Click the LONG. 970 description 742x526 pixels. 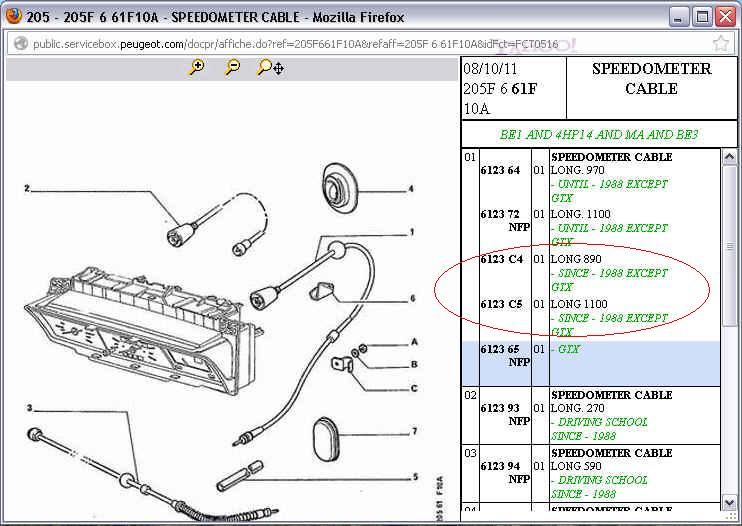click(577, 170)
